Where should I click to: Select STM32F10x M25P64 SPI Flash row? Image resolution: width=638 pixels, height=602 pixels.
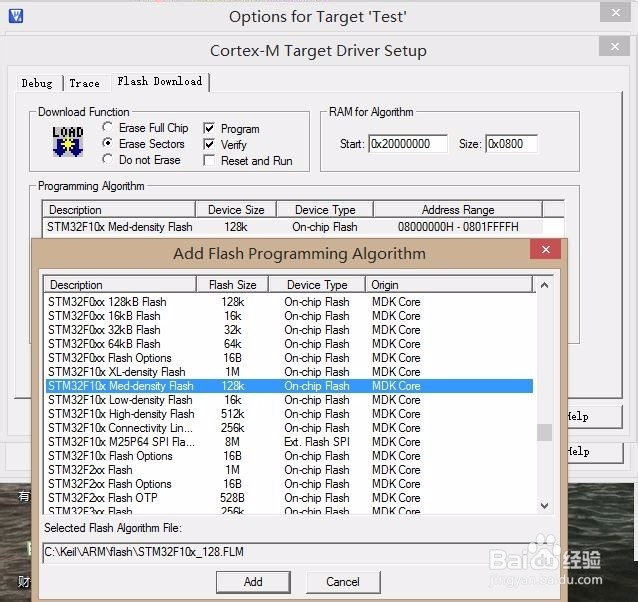[x=289, y=442]
